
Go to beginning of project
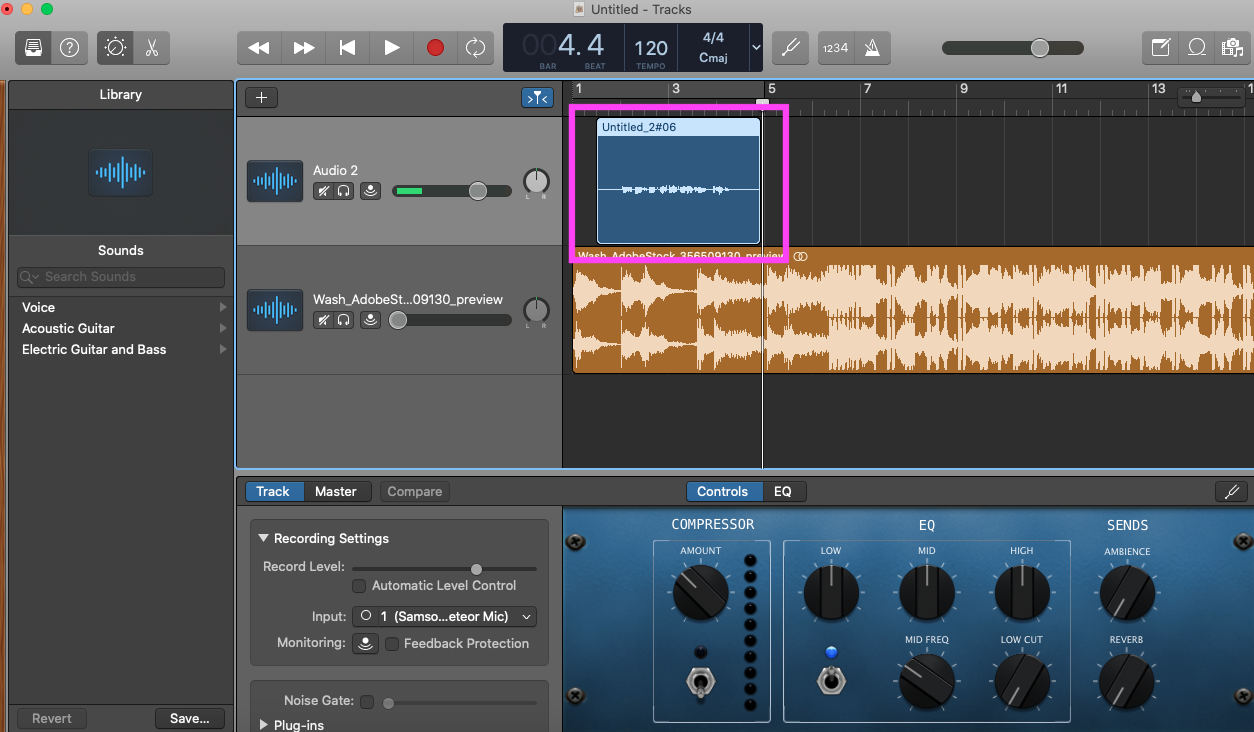(347, 47)
